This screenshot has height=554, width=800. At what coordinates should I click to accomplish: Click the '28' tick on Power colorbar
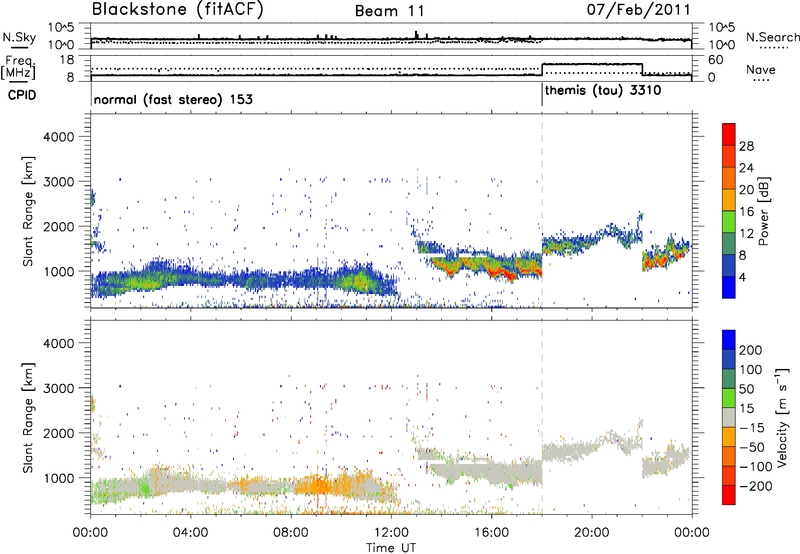pyautogui.click(x=746, y=146)
